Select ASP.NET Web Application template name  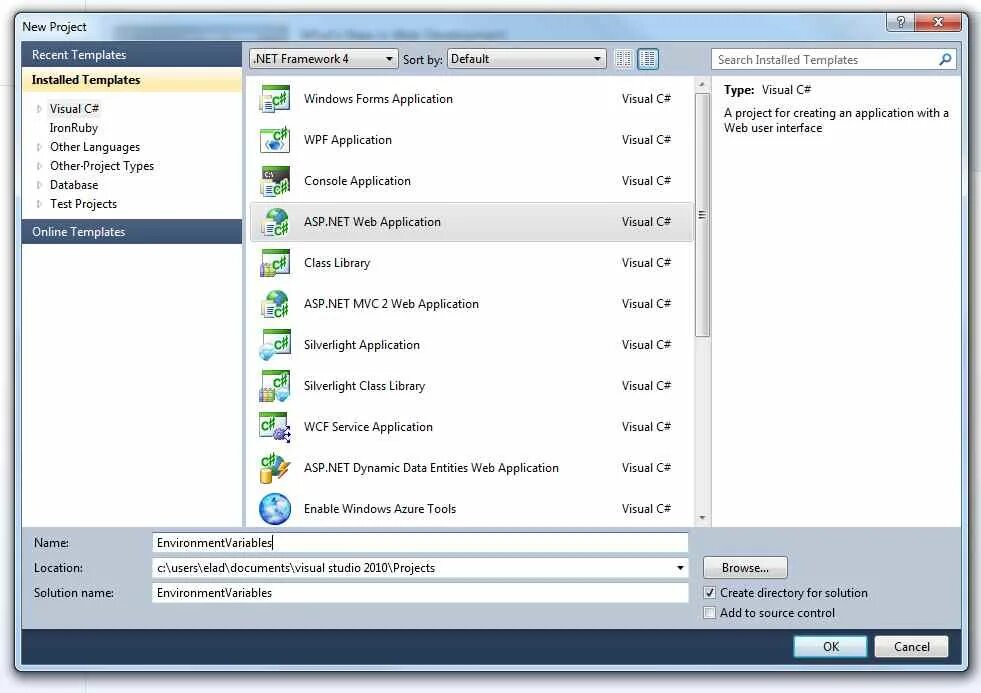click(x=372, y=222)
